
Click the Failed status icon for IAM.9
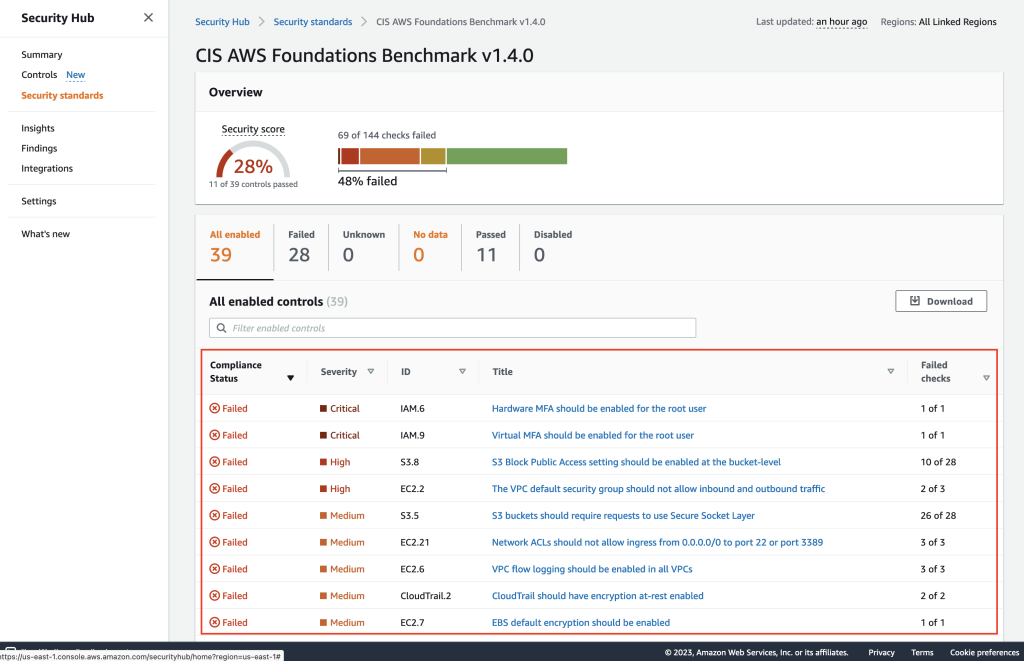click(214, 435)
